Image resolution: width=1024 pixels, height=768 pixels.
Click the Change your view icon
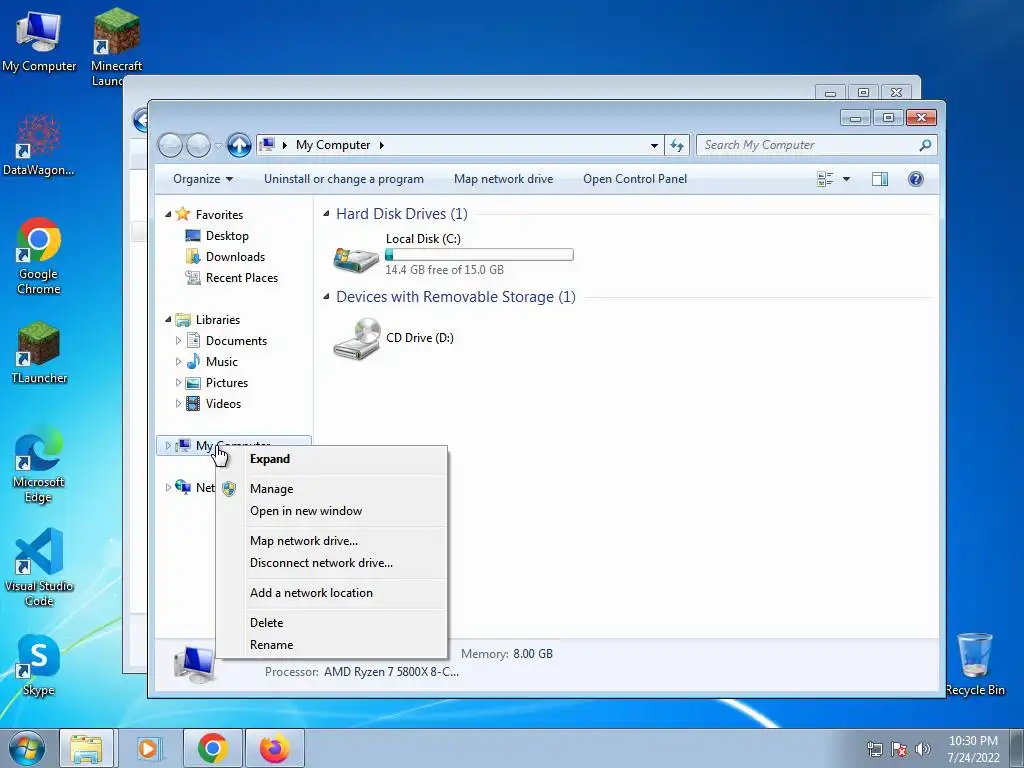coord(825,179)
